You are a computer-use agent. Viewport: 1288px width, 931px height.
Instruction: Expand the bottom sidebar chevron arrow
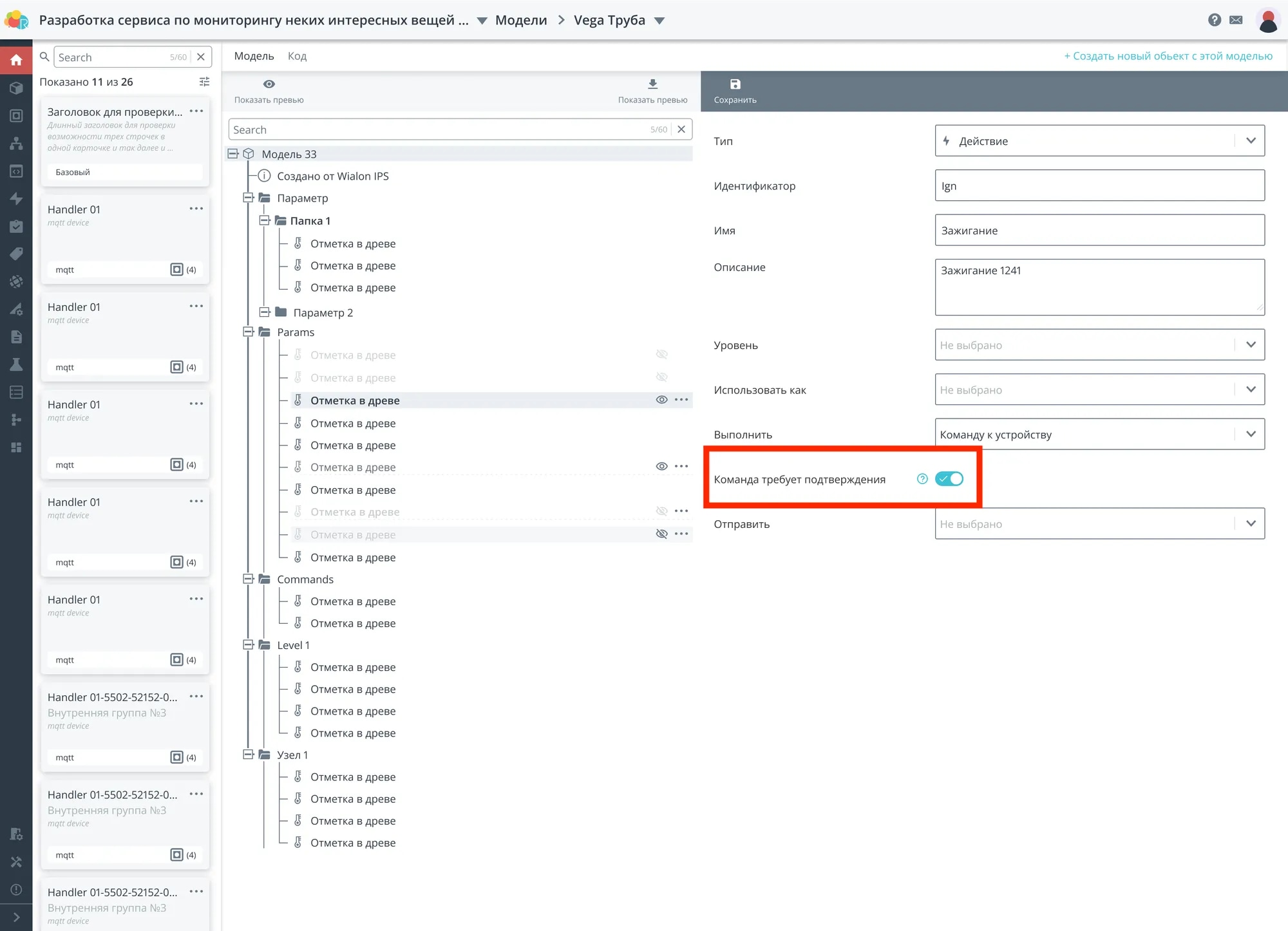[16, 917]
